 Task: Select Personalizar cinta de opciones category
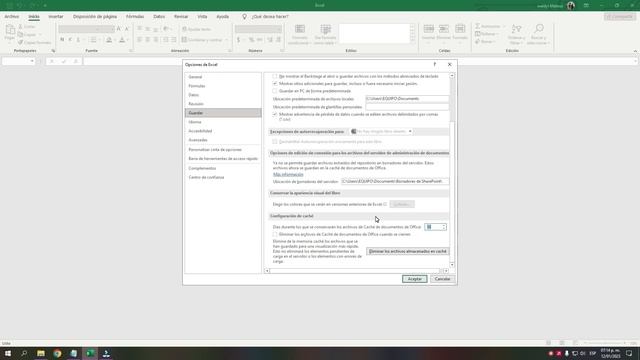223,149
